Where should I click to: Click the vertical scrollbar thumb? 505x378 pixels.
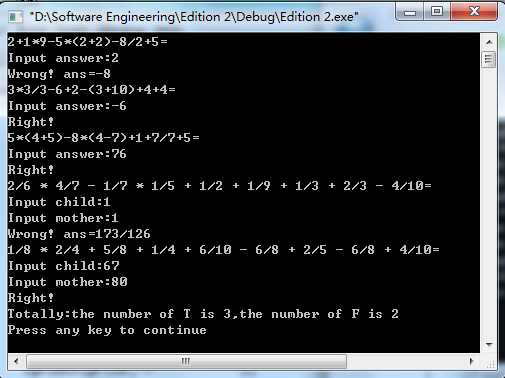click(489, 60)
